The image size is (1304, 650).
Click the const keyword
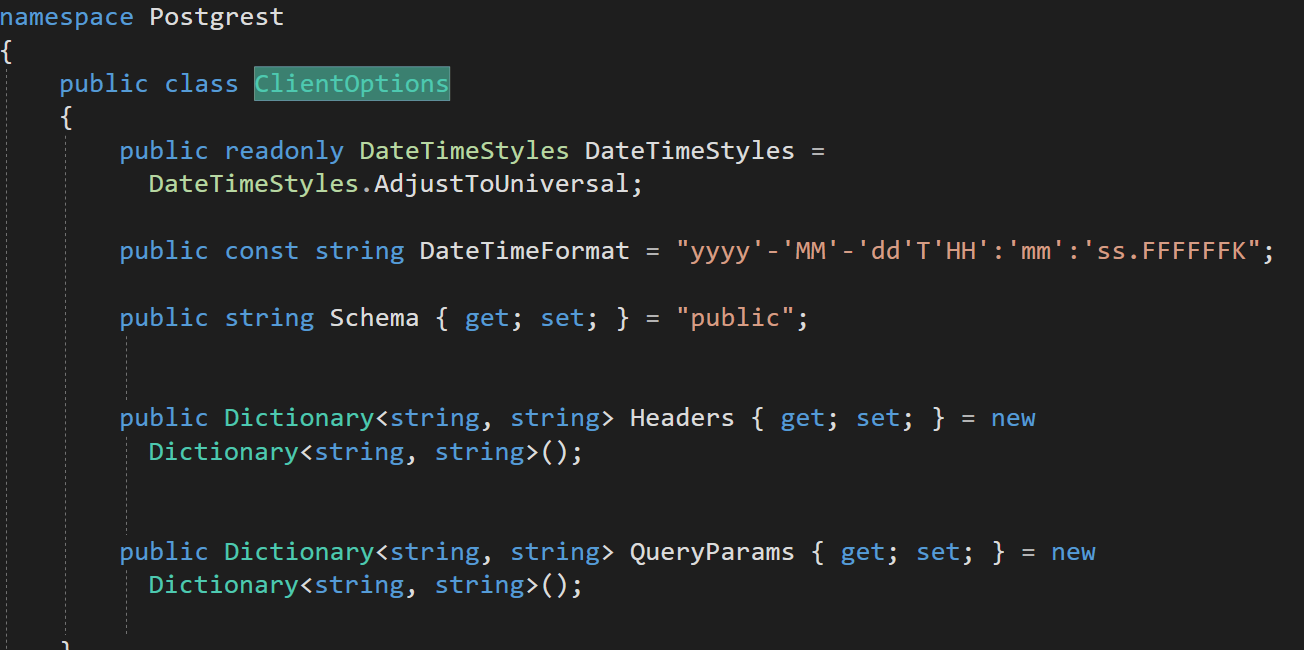coord(262,250)
